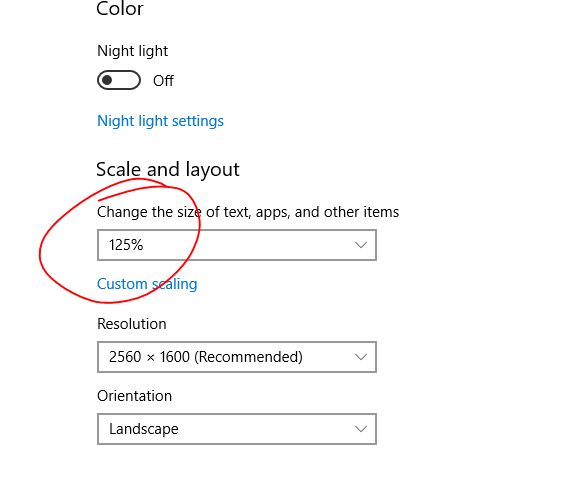The image size is (570, 479).
Task: Click the 'Change the size of text' label
Action: (248, 212)
